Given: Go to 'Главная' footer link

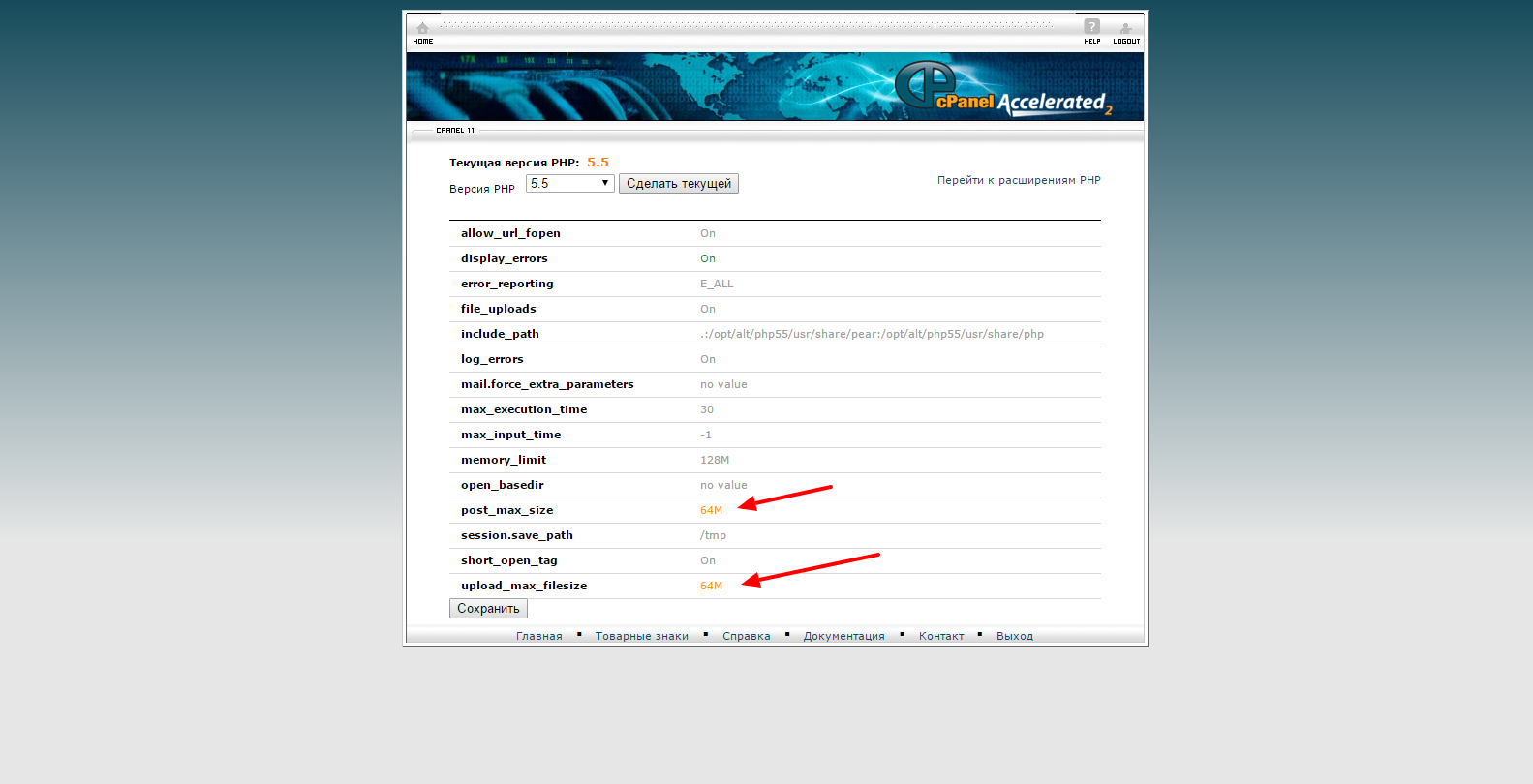Looking at the screenshot, I should [539, 636].
